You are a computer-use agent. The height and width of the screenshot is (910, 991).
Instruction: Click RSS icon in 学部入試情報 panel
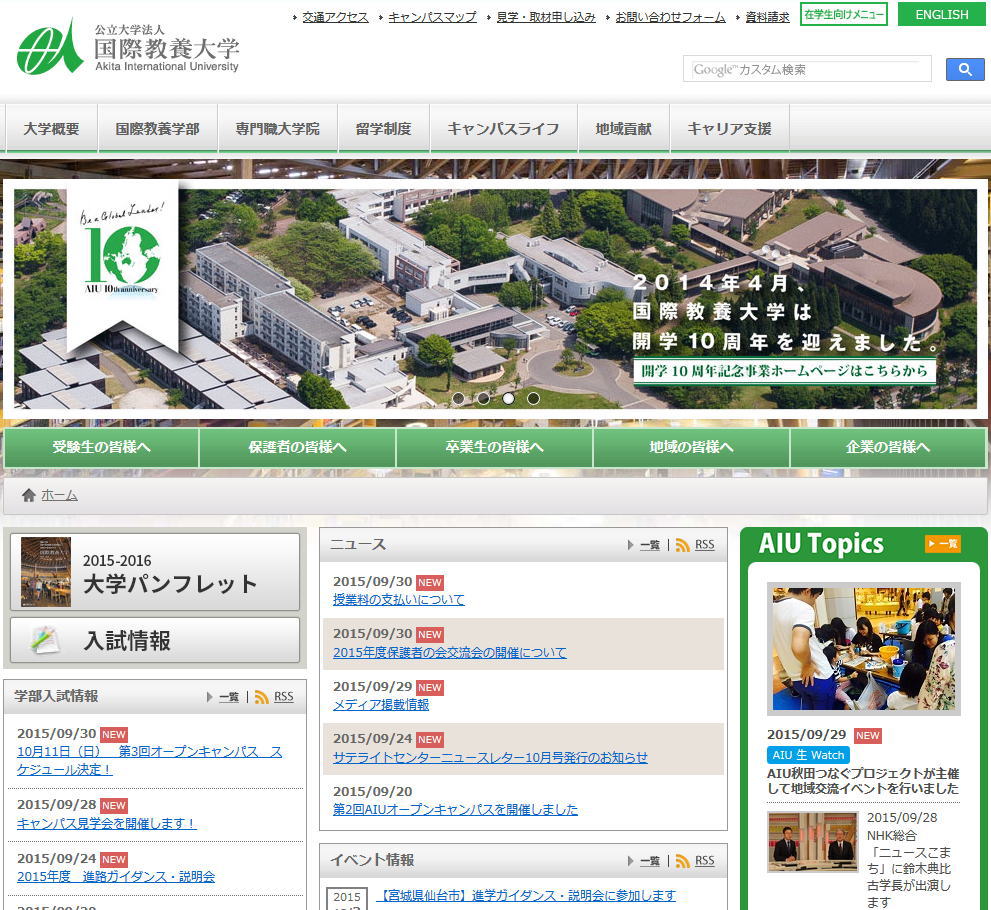(262, 697)
